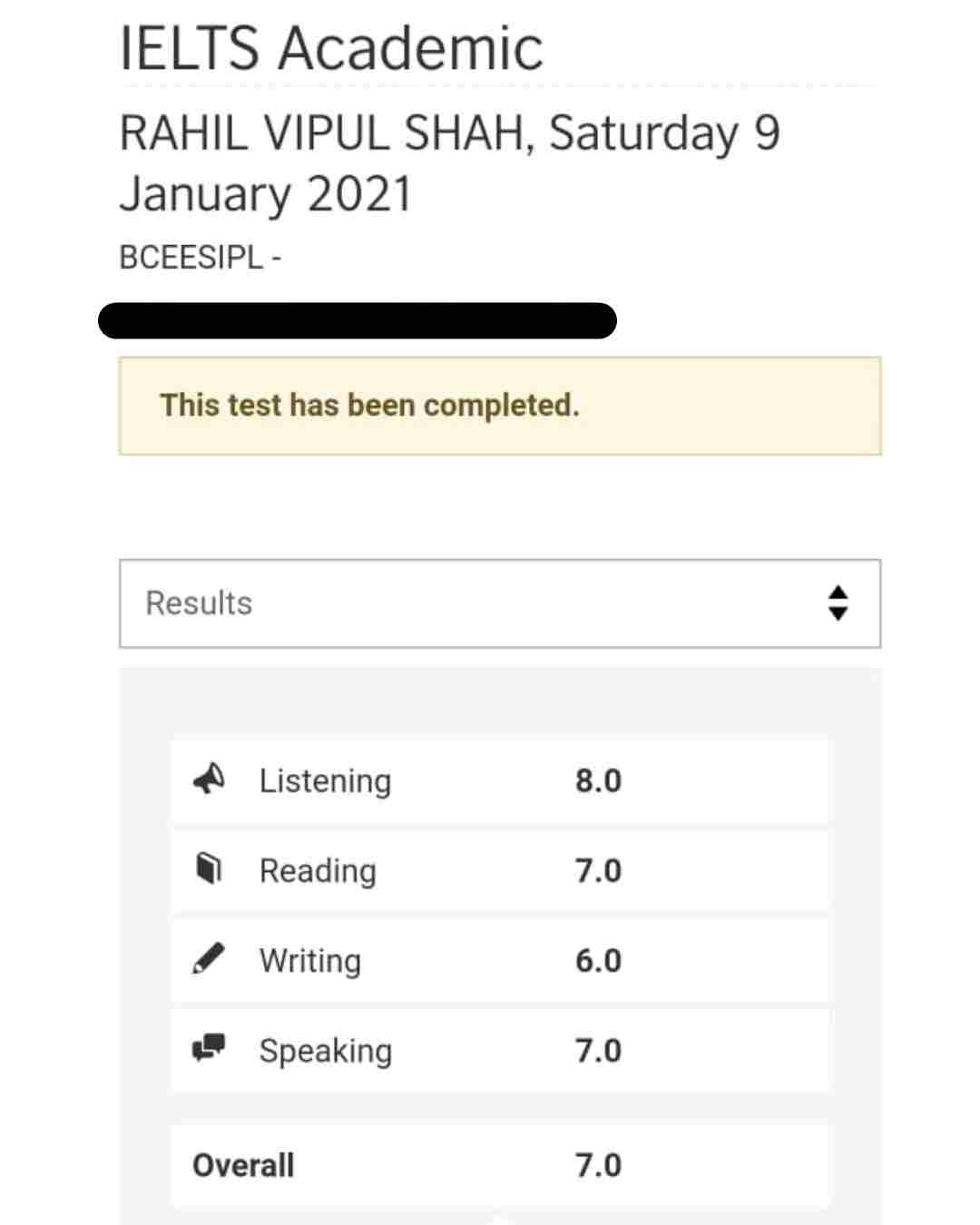Click the Writing label
The width and height of the screenshot is (980, 1225).
point(310,960)
